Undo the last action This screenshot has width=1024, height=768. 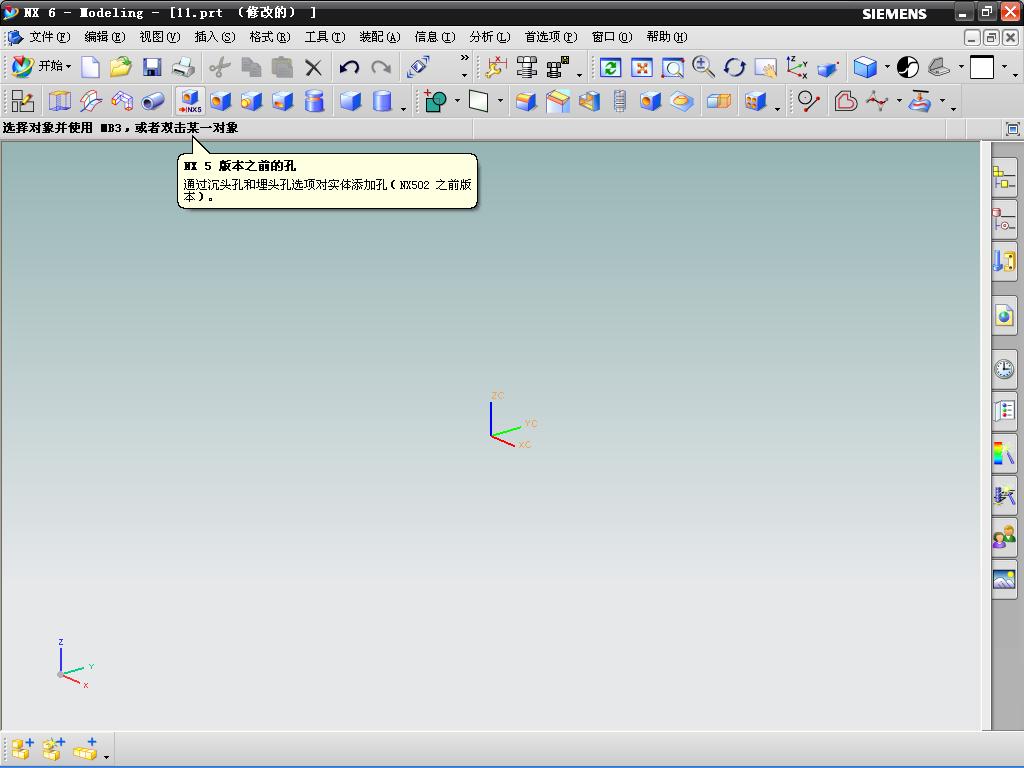[349, 67]
